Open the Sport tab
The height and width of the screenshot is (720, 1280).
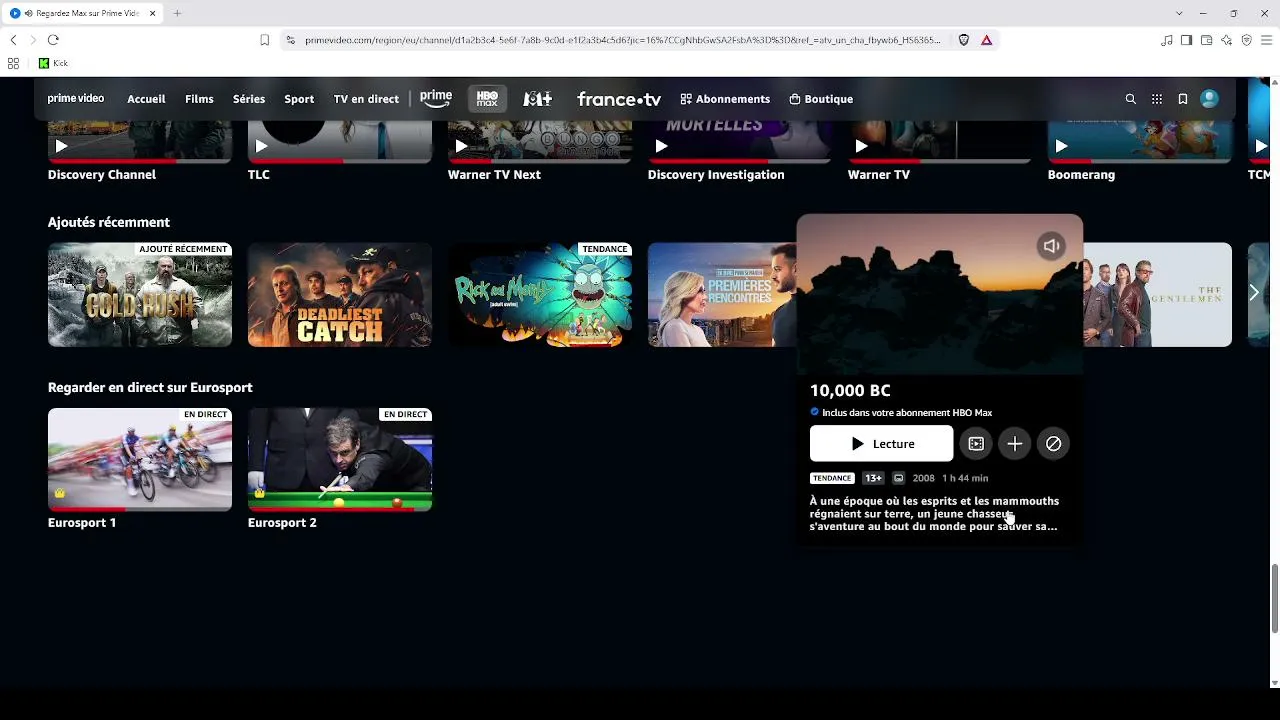coord(299,99)
